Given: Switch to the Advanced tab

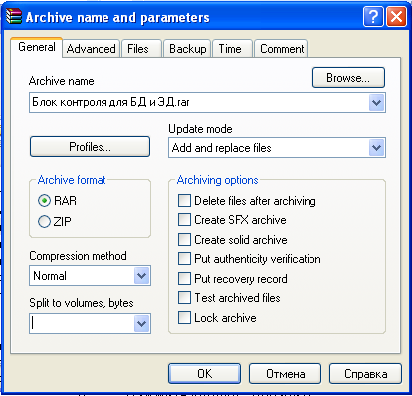Looking at the screenshot, I should (x=91, y=49).
